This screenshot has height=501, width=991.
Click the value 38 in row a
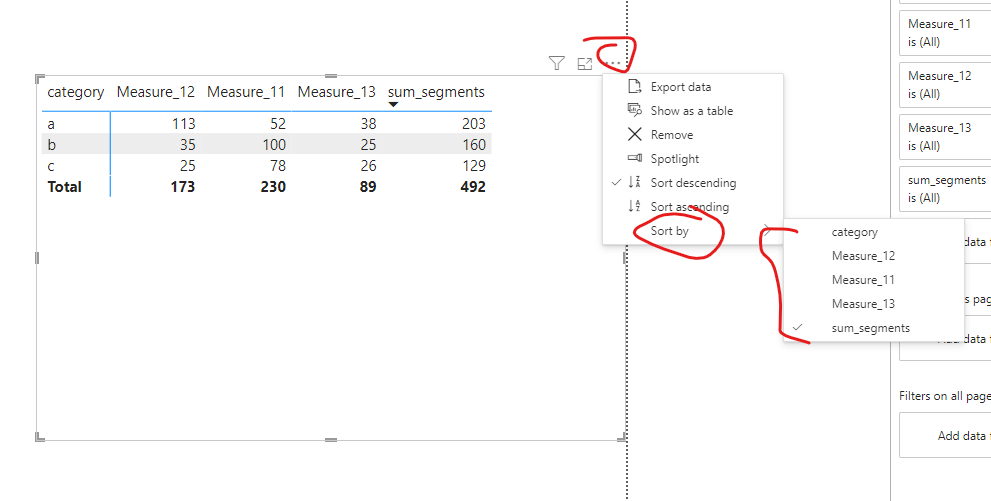pos(367,124)
